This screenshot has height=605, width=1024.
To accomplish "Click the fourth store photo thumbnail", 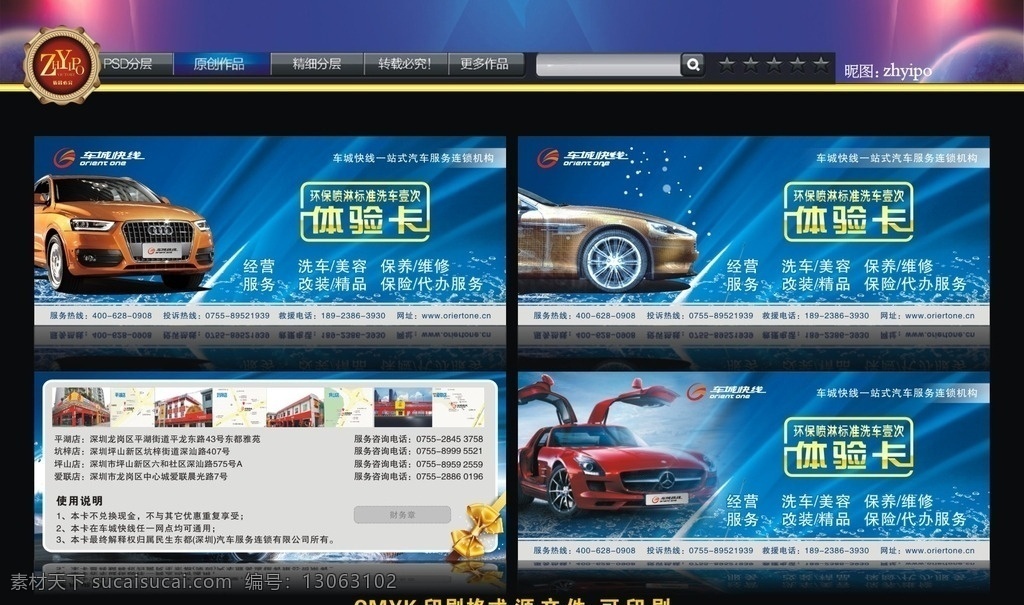I will pyautogui.click(x=402, y=408).
